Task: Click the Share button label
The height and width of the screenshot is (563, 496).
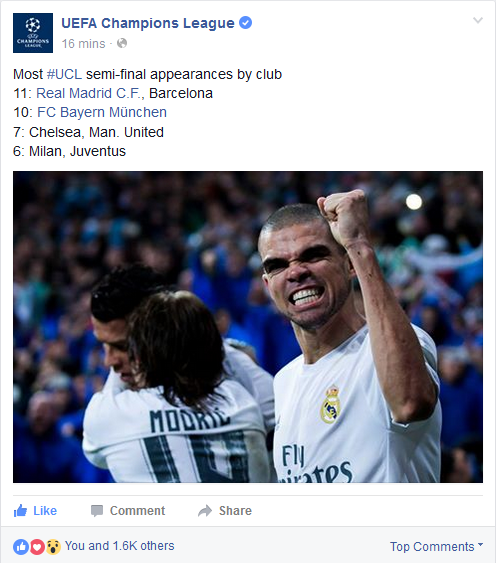Action: (236, 511)
